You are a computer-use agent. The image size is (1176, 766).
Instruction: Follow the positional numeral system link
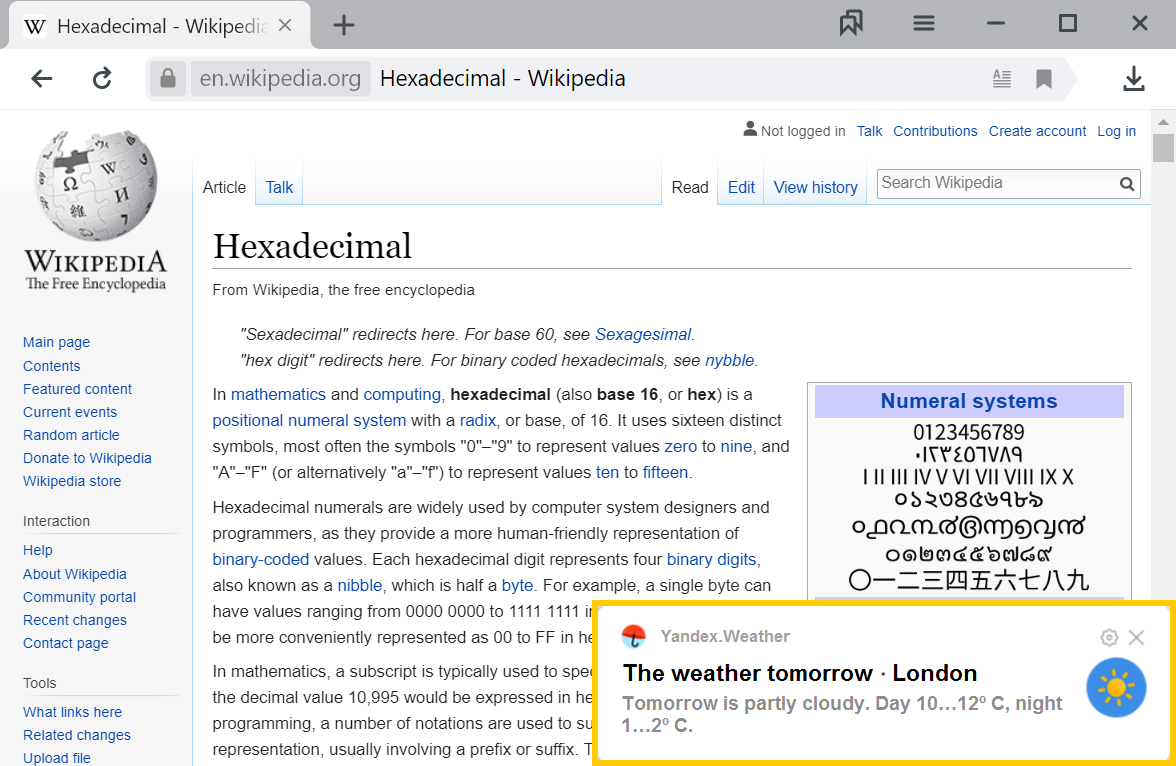pos(309,421)
